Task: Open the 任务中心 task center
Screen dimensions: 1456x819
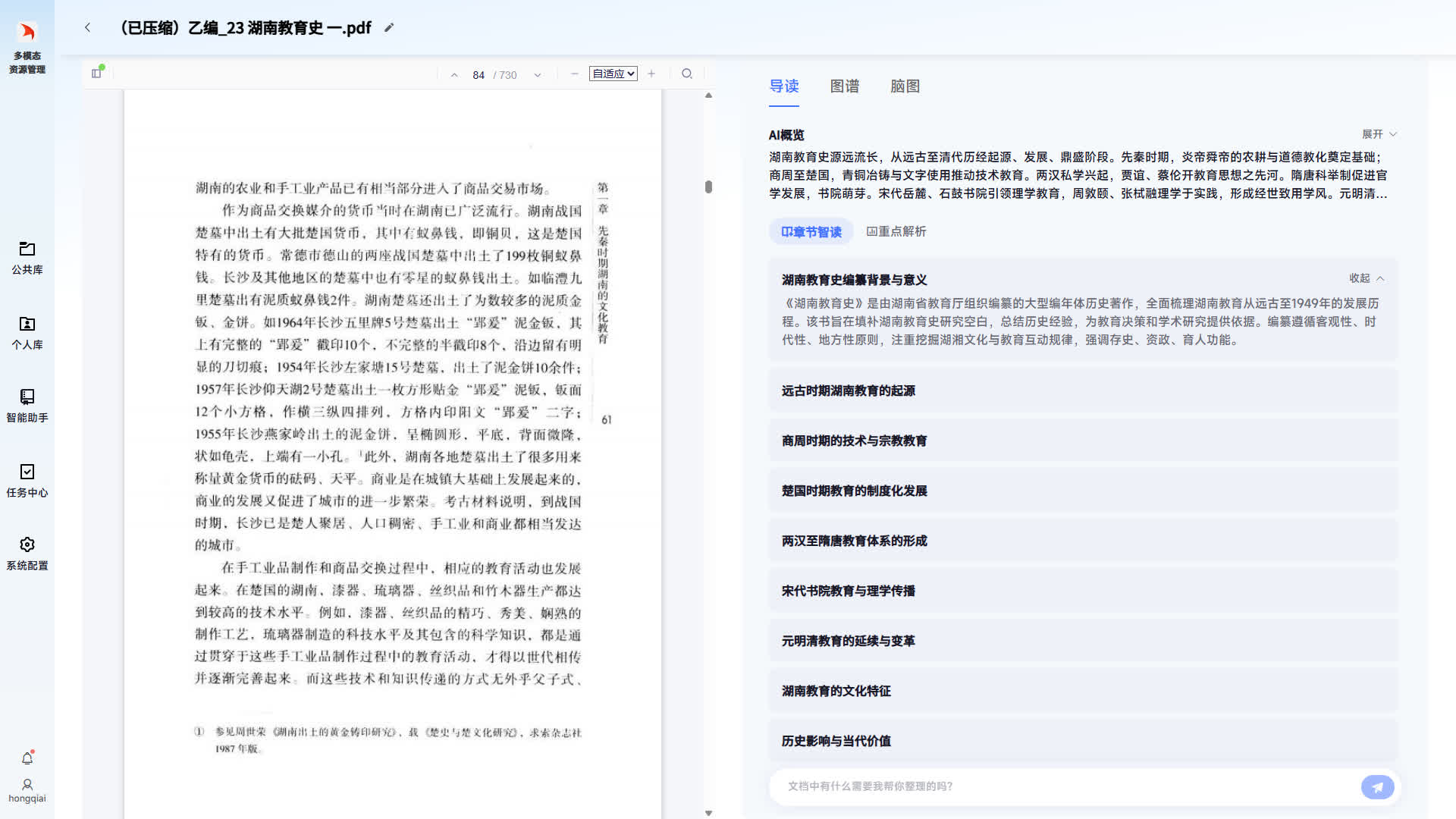Action: 27,480
